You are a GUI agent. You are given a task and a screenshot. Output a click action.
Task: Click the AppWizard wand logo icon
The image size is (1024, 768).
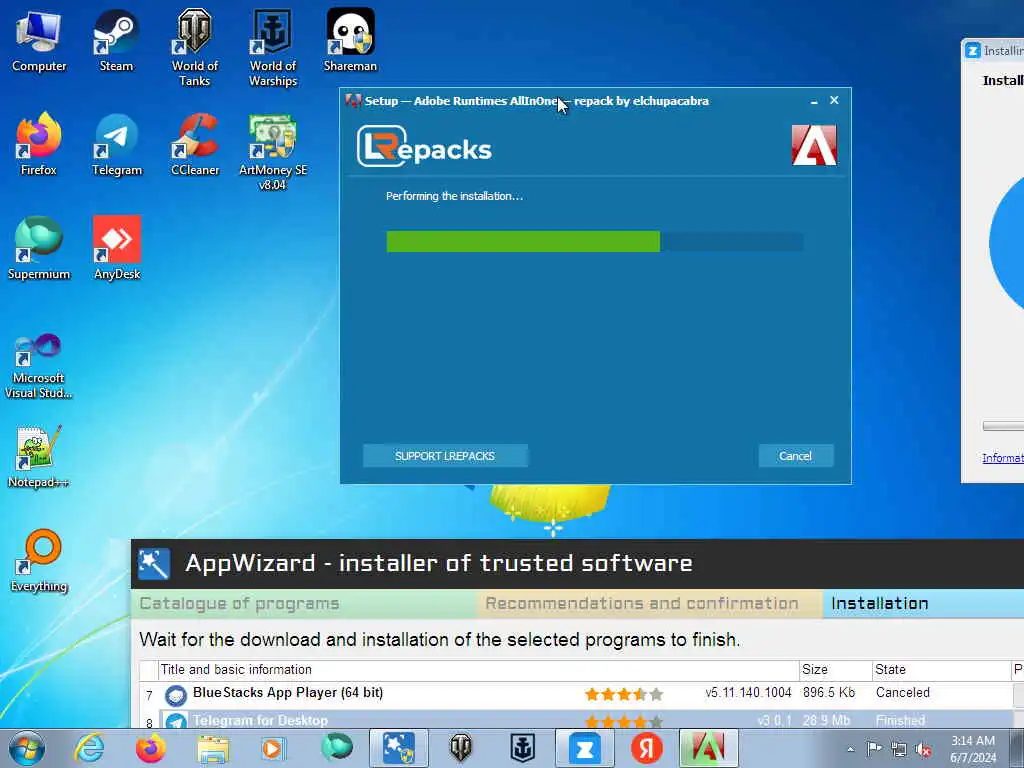click(154, 564)
